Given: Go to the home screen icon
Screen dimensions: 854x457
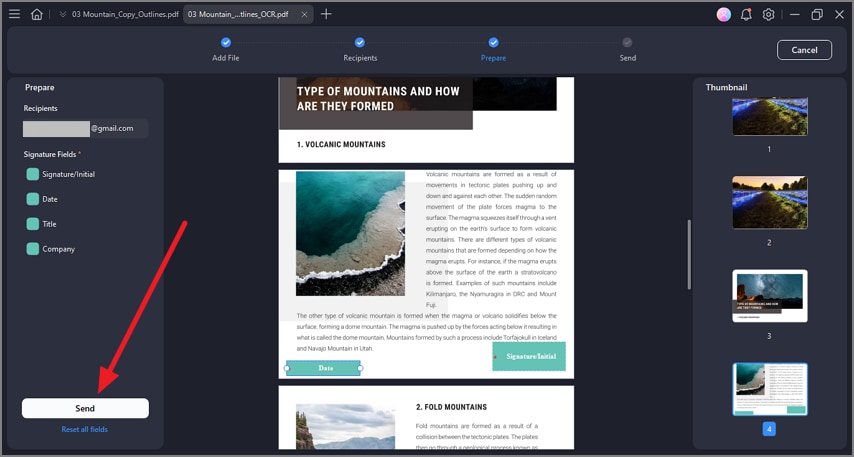Looking at the screenshot, I should click(x=36, y=14).
